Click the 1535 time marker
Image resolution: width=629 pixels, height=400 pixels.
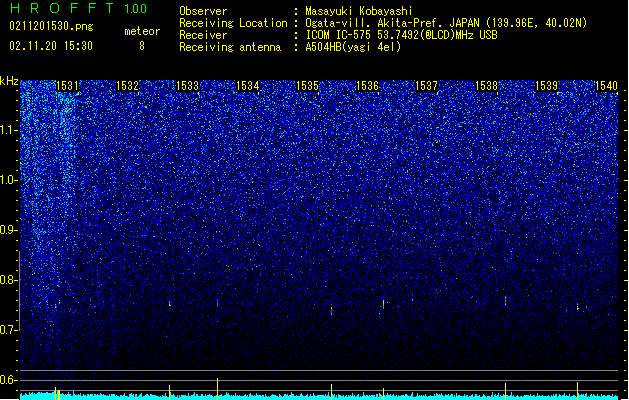click(x=307, y=85)
